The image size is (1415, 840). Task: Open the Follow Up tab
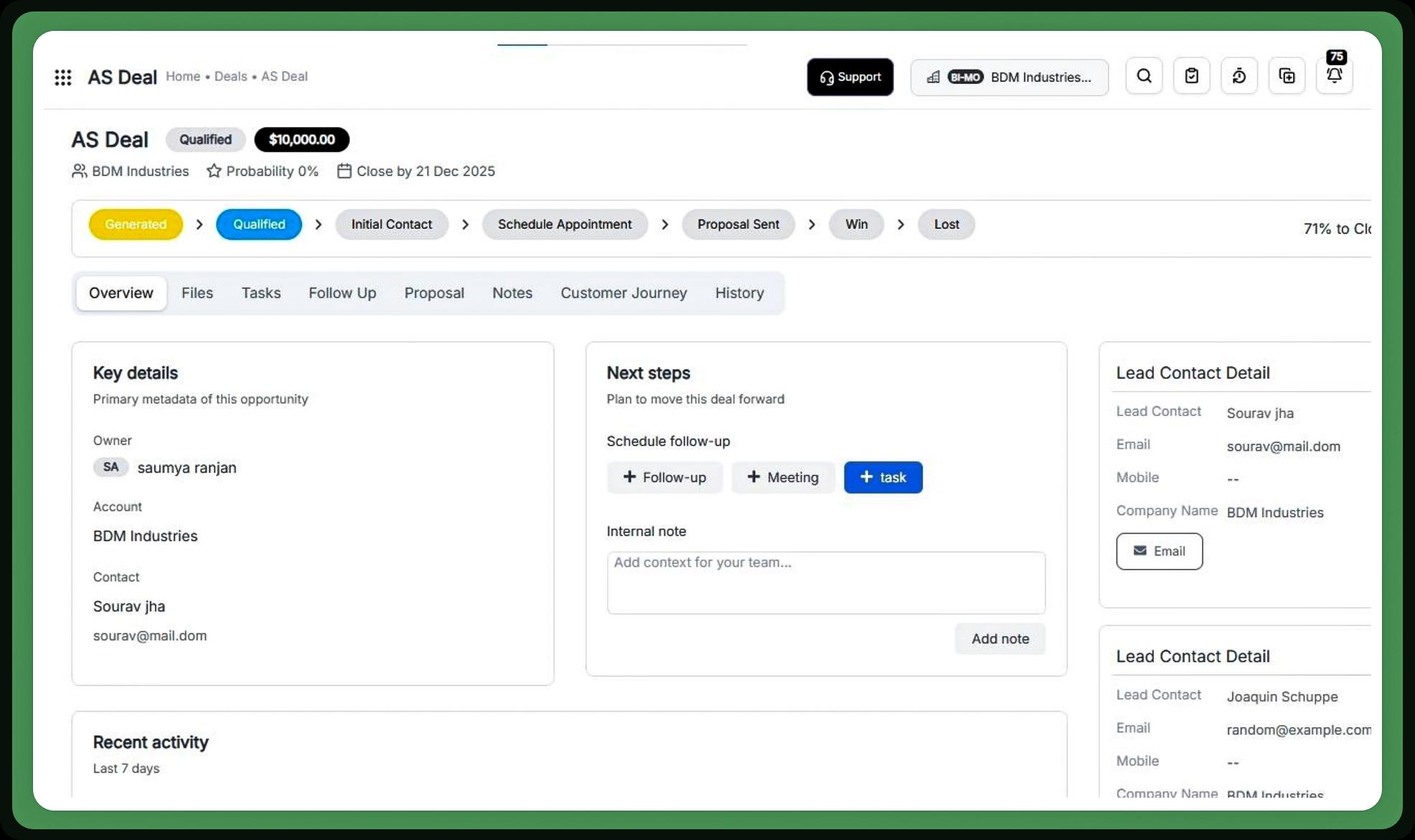point(342,293)
